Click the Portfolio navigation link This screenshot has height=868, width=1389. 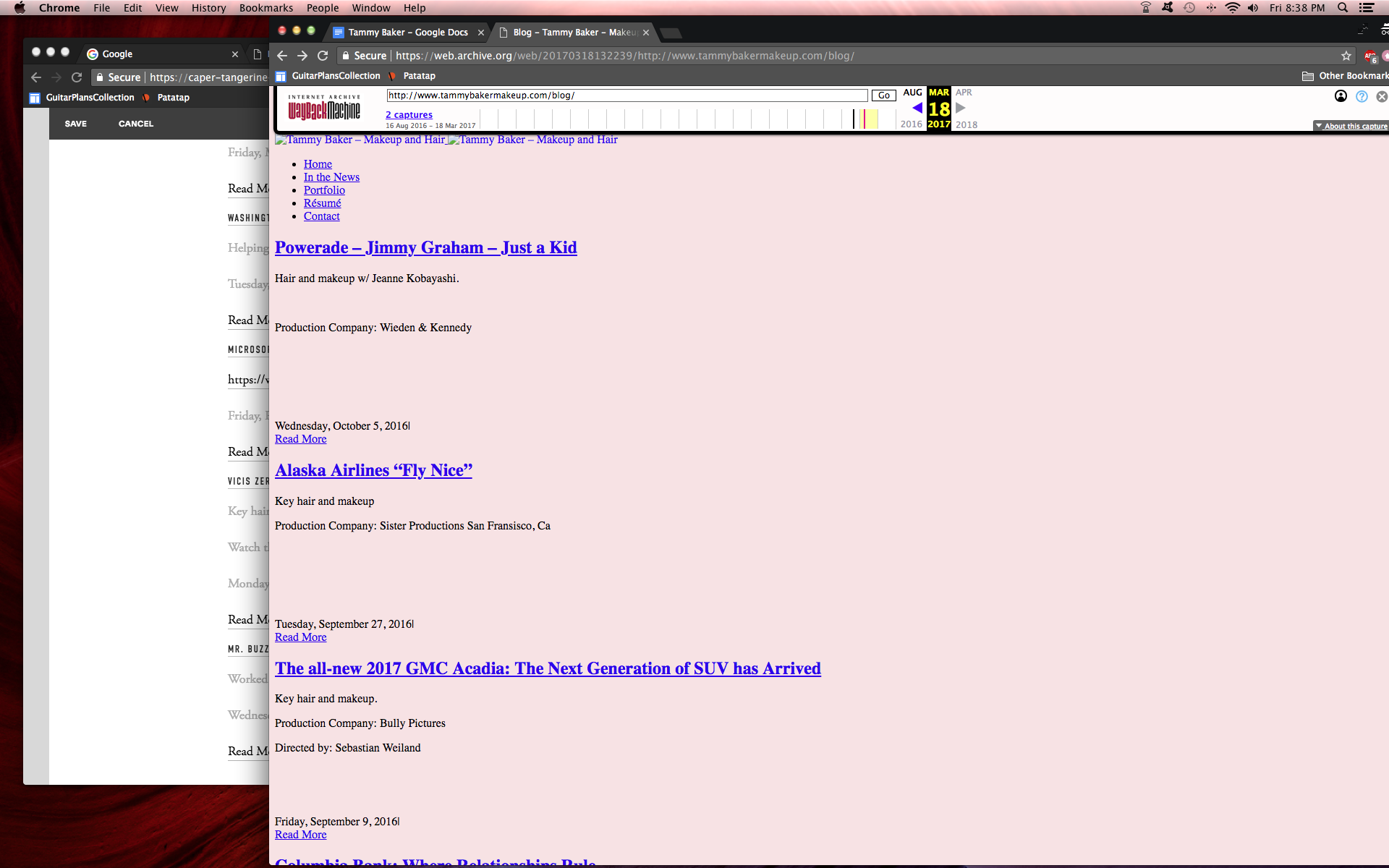click(324, 190)
